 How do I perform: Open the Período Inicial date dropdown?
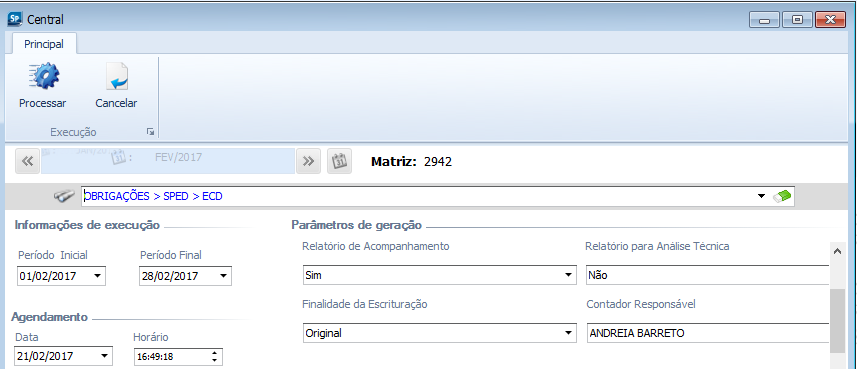click(97, 276)
